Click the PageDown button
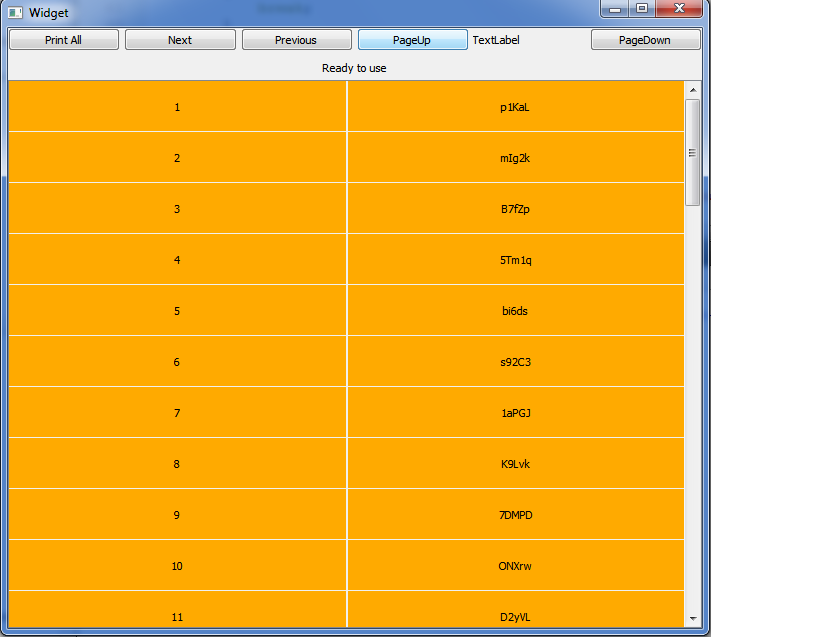The height and width of the screenshot is (637, 821). (x=645, y=40)
